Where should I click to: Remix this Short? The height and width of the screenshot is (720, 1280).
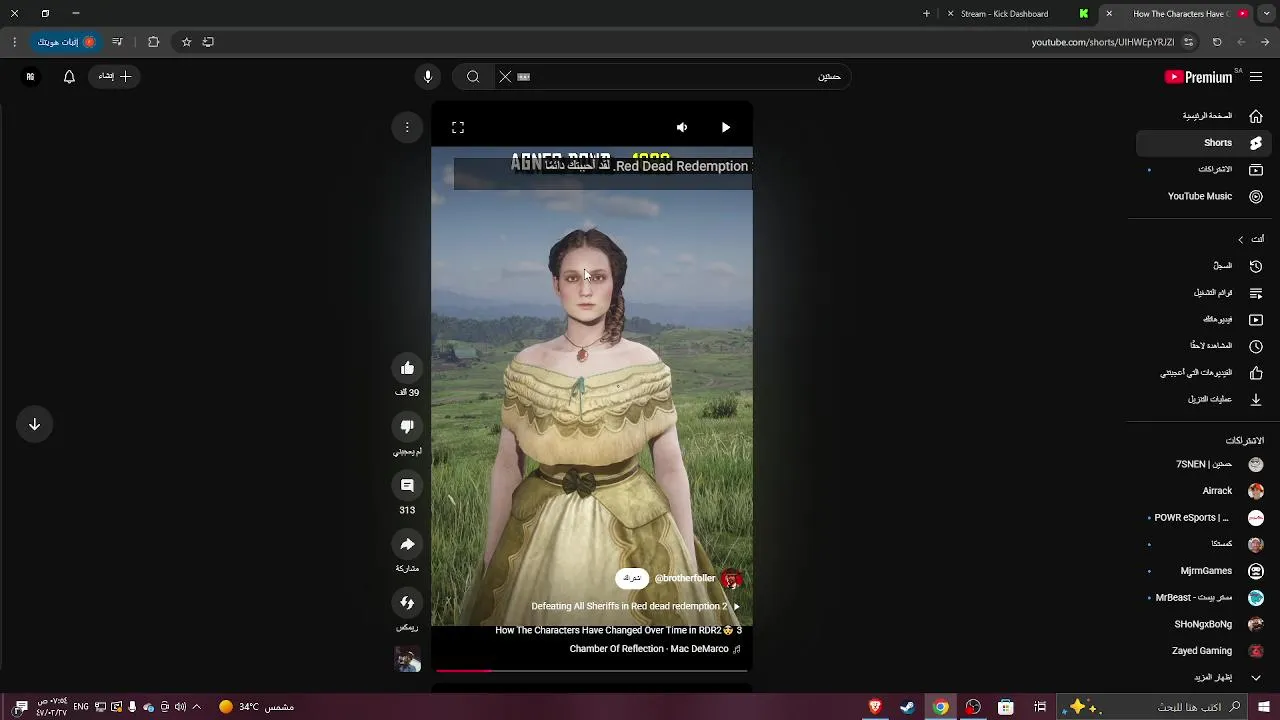(x=407, y=602)
